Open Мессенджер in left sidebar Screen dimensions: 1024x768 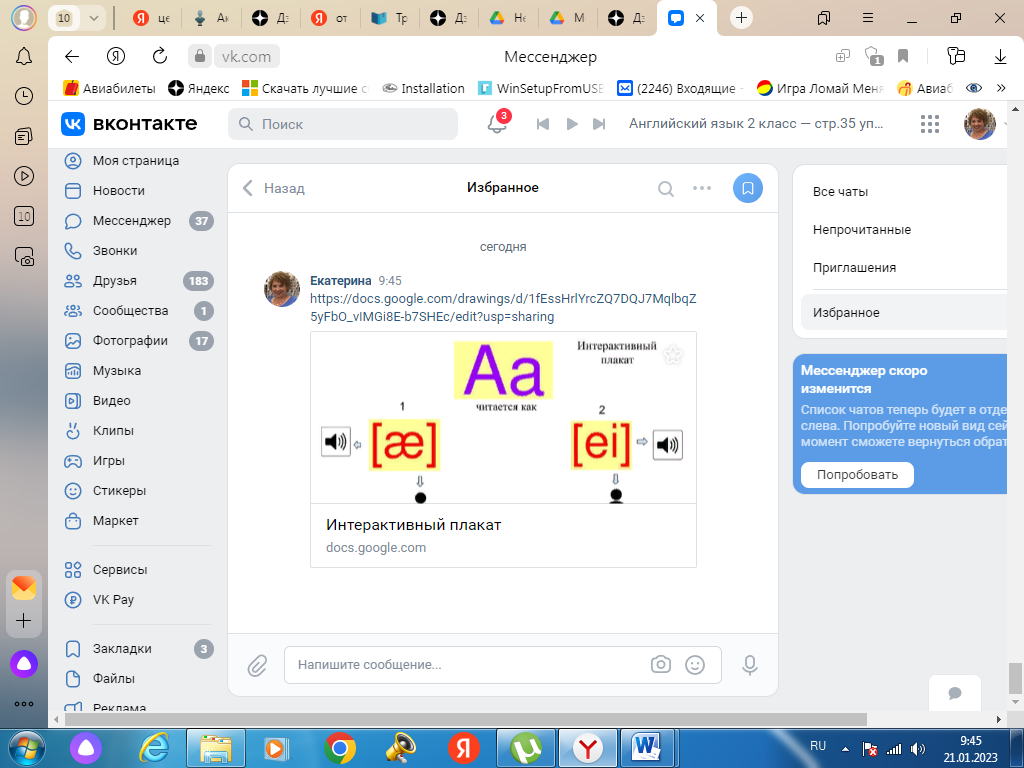[131, 221]
